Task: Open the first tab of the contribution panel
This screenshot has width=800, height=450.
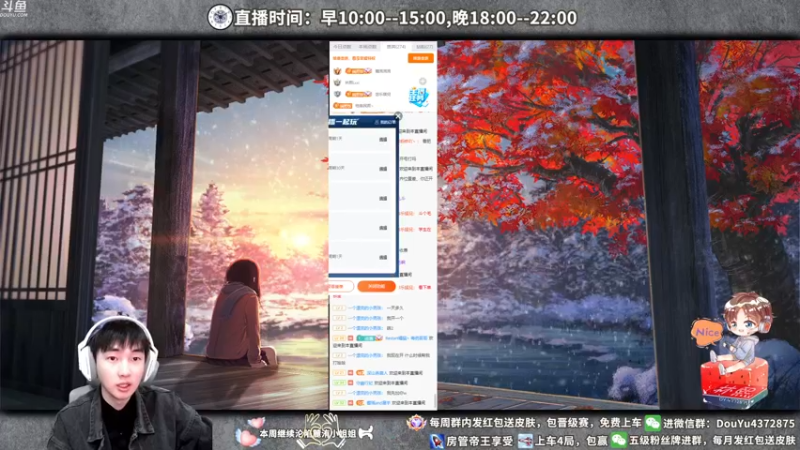Action: click(x=342, y=46)
